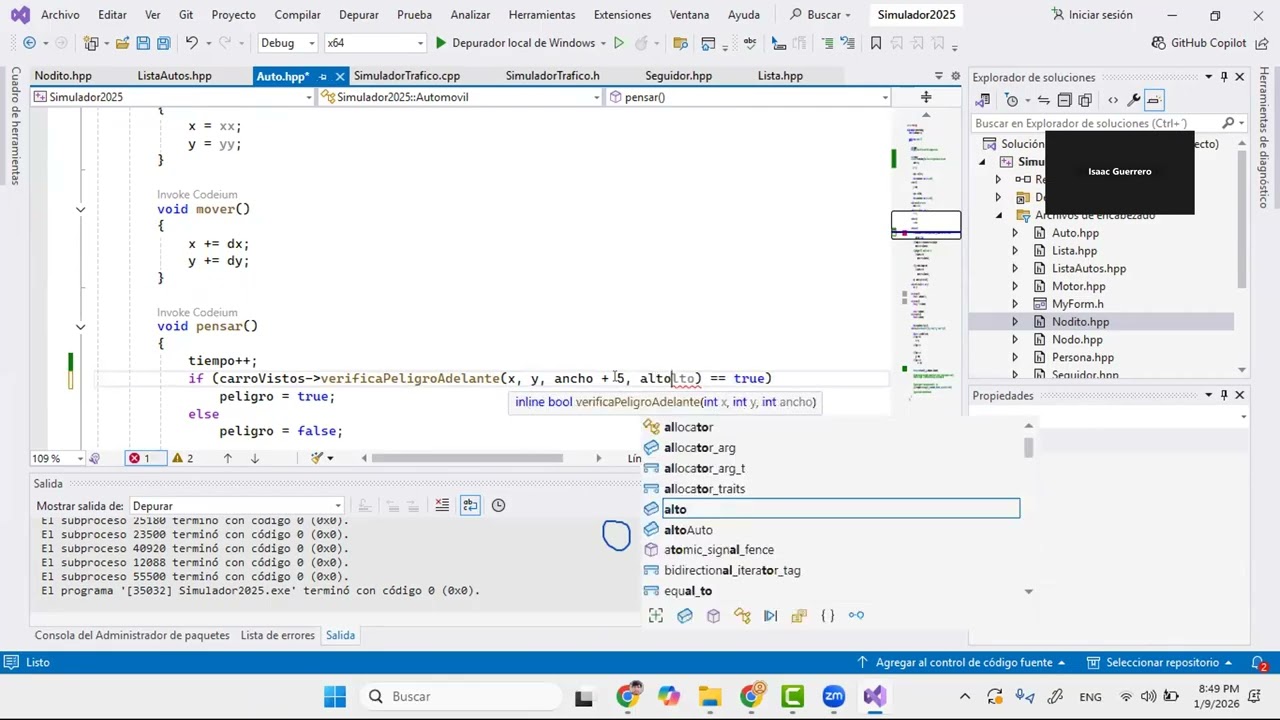Open the Debug configuration dropdown
The width and height of the screenshot is (1280, 720).
(x=287, y=43)
